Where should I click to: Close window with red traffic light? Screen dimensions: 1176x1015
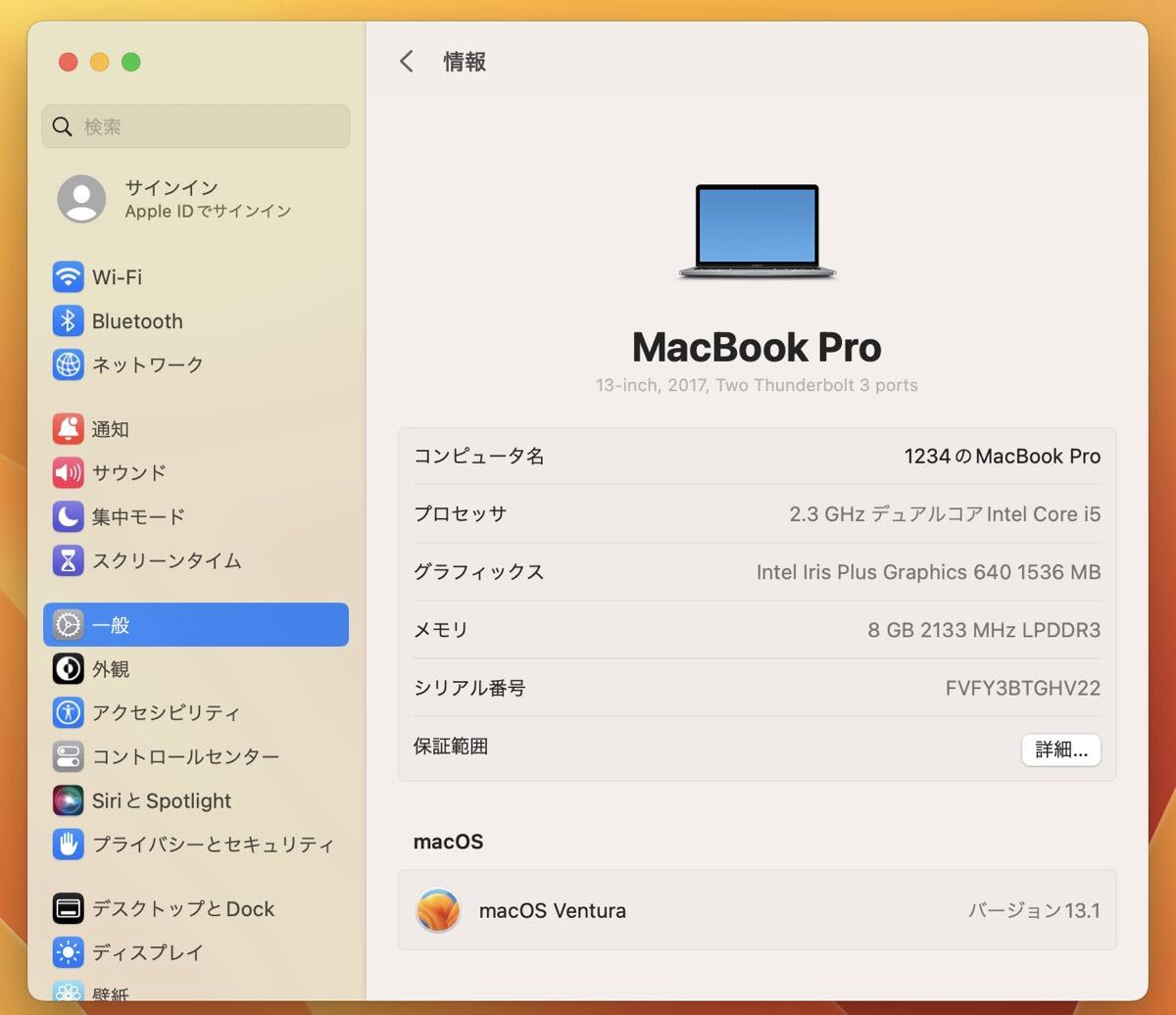point(68,62)
